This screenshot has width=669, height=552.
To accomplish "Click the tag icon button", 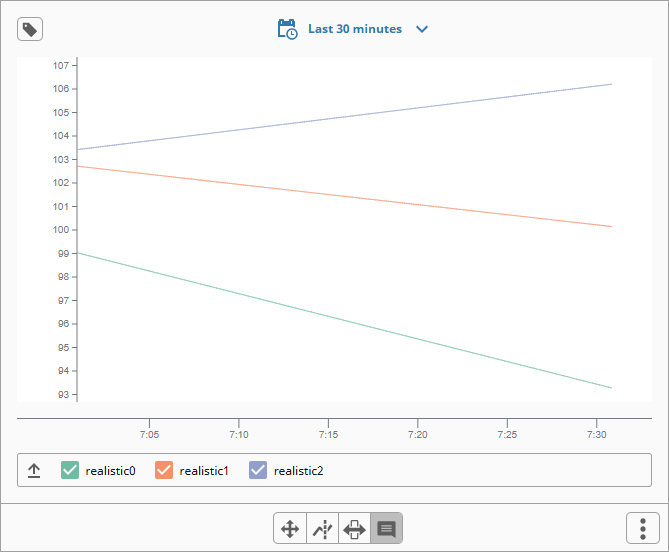I will coord(30,29).
